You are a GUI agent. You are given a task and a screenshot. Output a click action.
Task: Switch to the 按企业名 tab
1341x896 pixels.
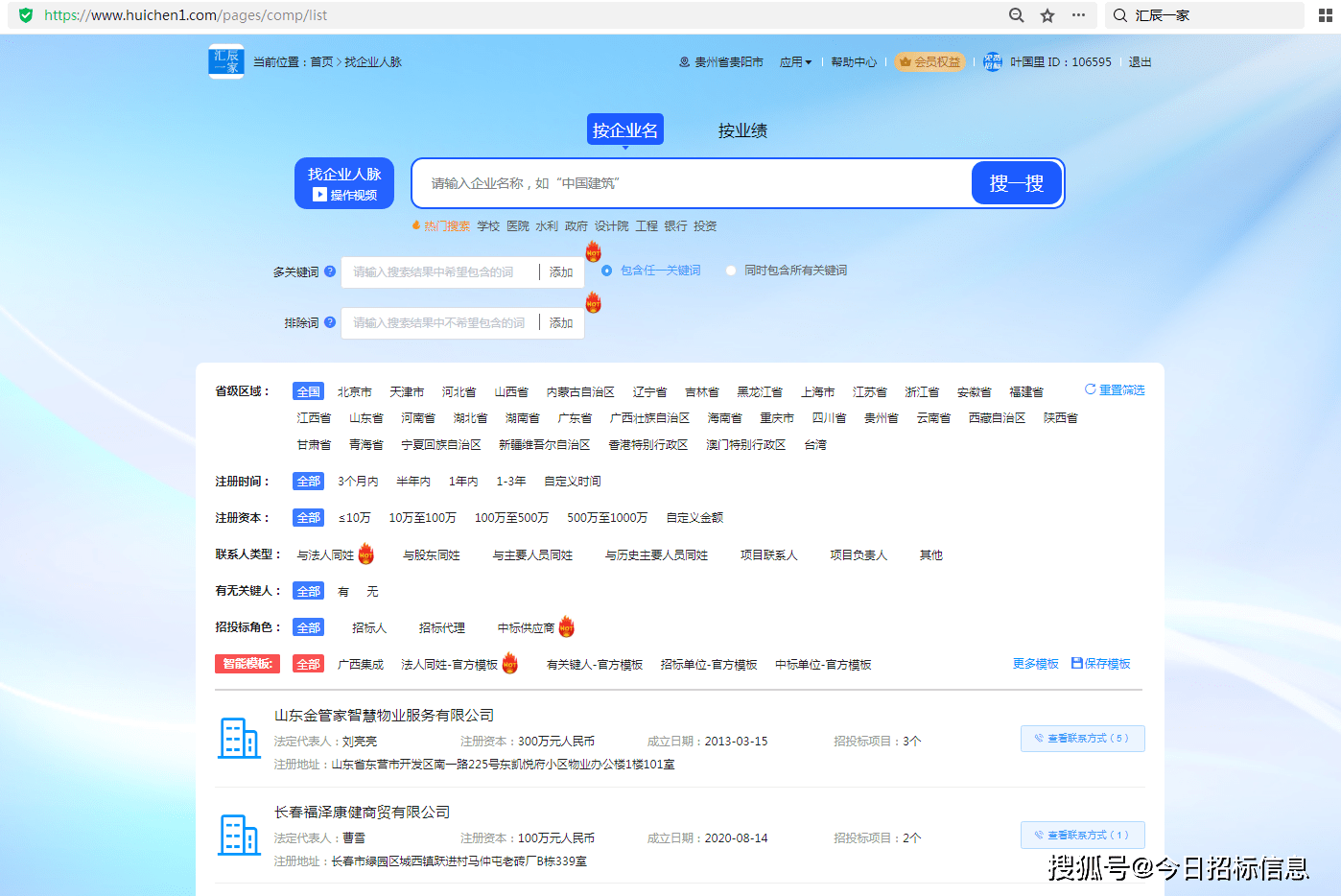(x=625, y=130)
